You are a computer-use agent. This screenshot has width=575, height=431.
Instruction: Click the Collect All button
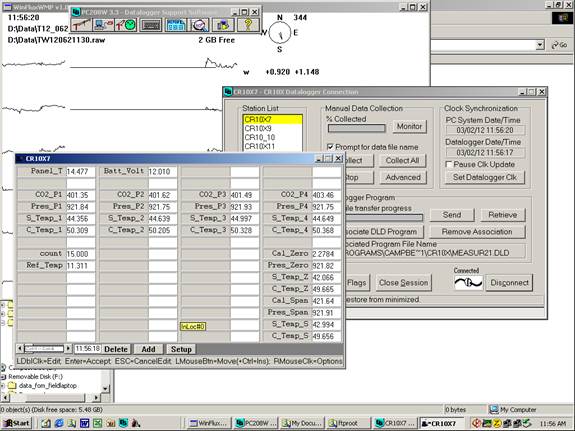coord(402,161)
